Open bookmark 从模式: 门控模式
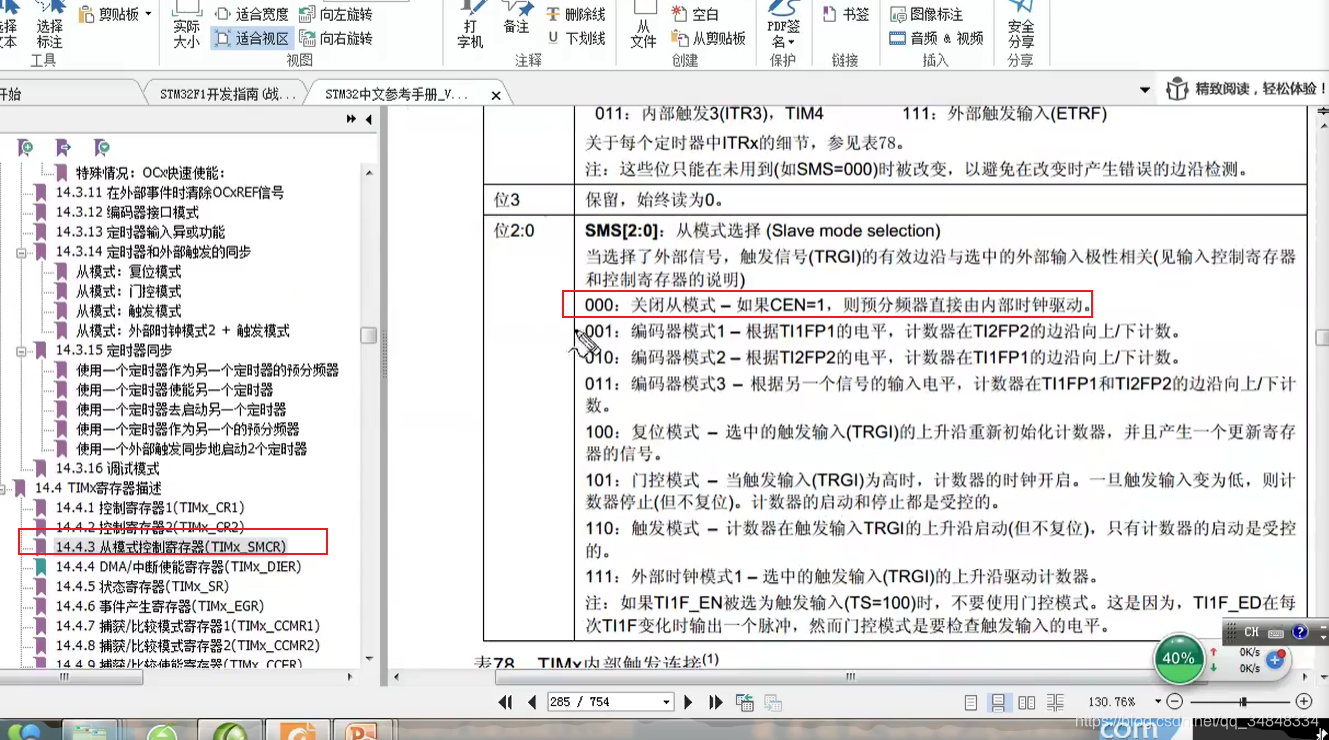 (129, 291)
